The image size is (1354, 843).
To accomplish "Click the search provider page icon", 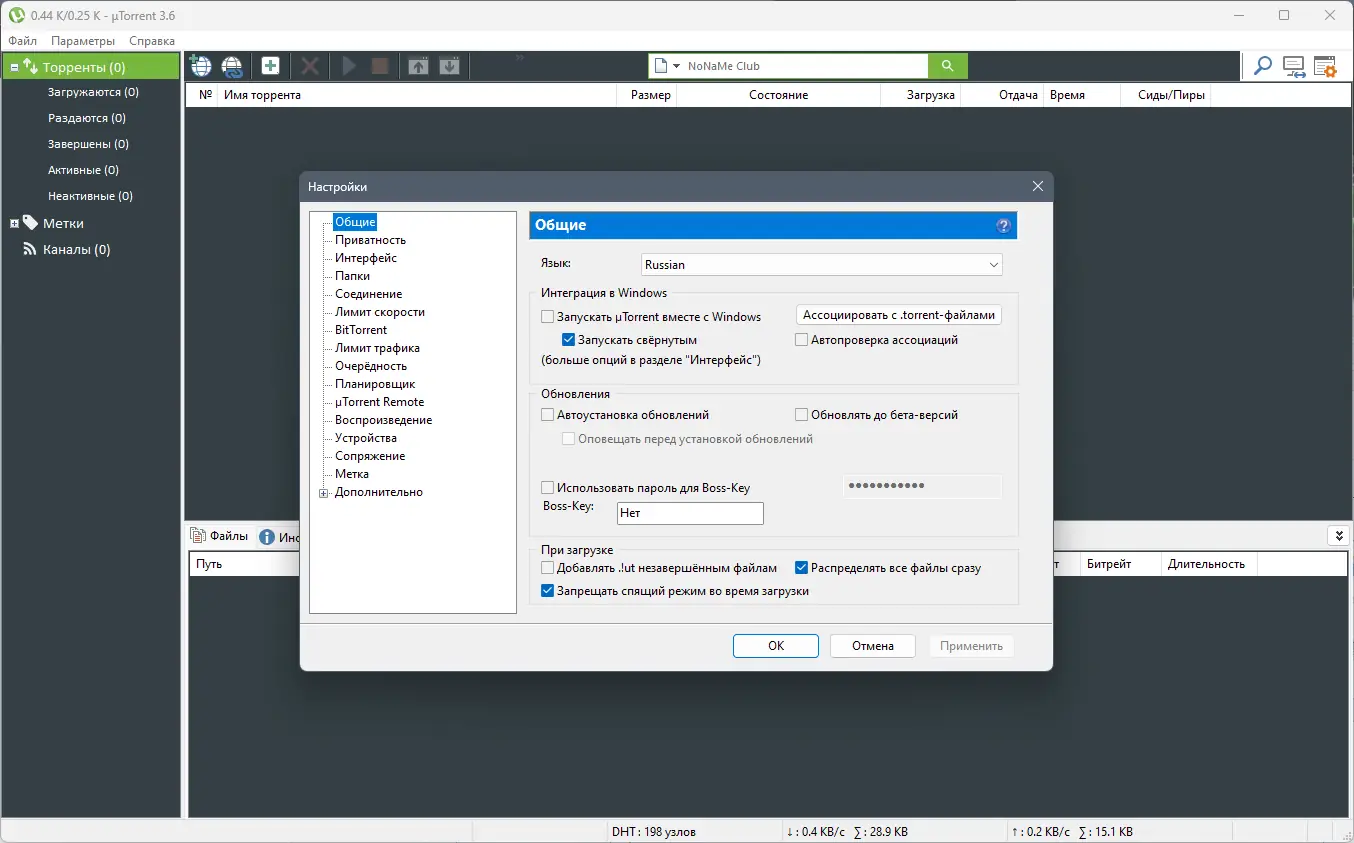I will click(660, 66).
